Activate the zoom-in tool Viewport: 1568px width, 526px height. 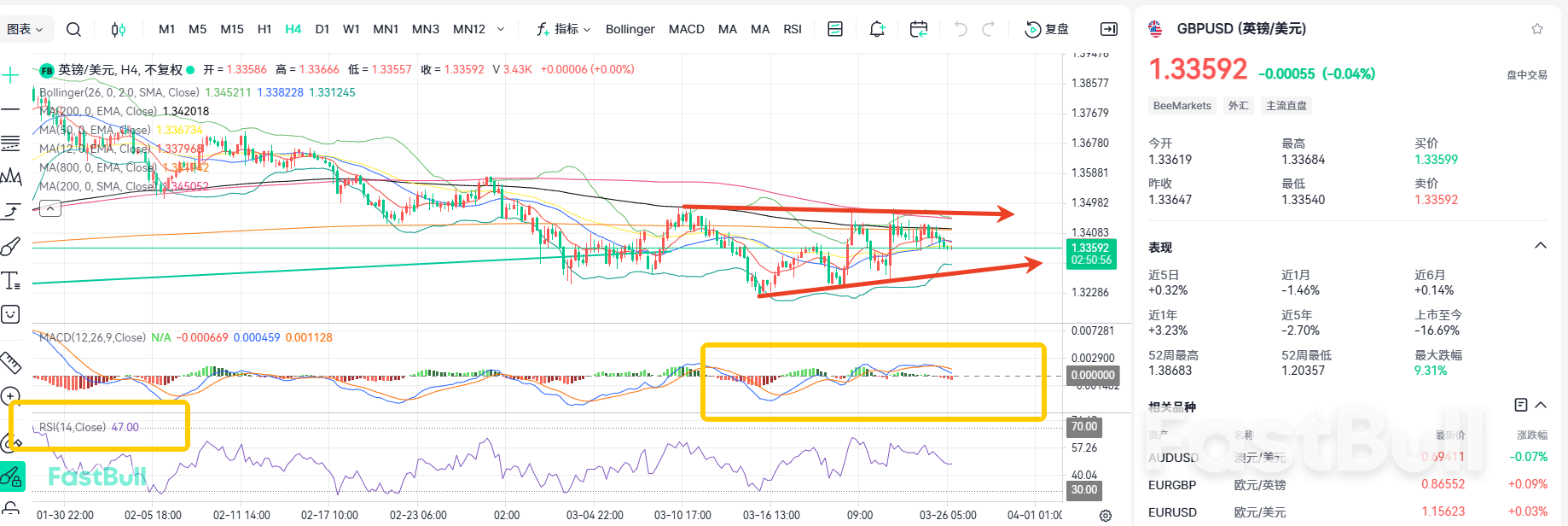tap(10, 396)
